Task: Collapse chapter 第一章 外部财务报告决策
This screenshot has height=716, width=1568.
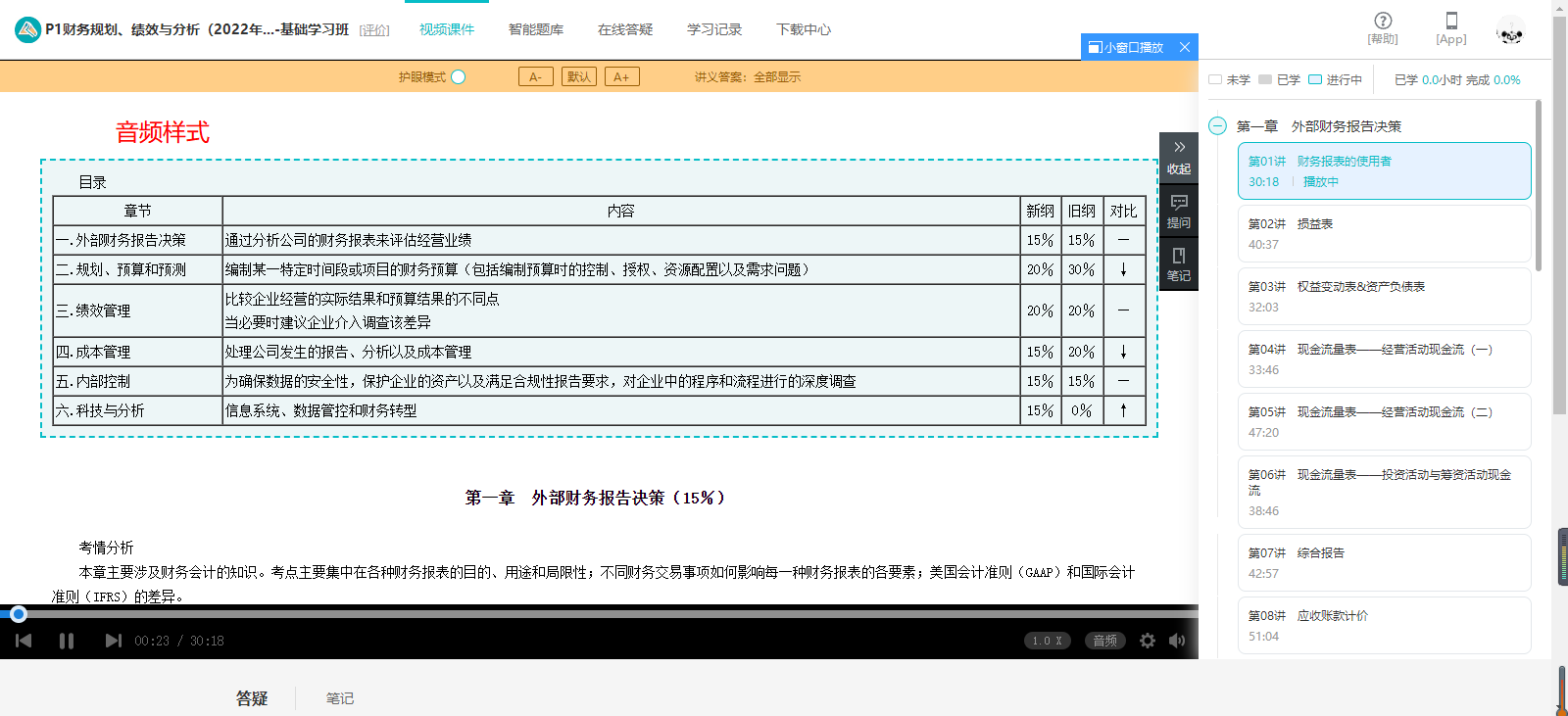Action: click(x=1217, y=126)
